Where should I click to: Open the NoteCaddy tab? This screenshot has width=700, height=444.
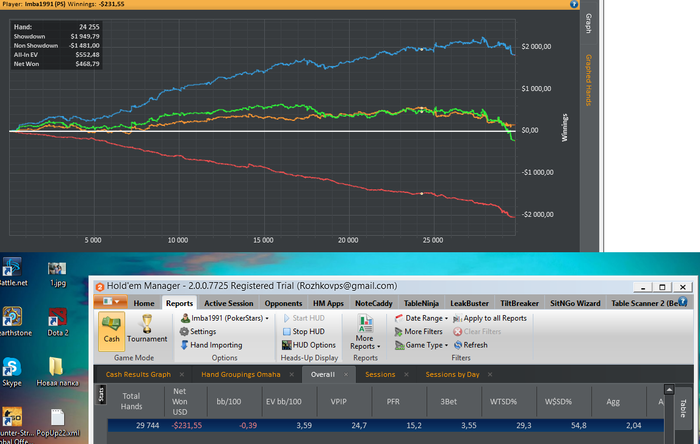pos(374,303)
